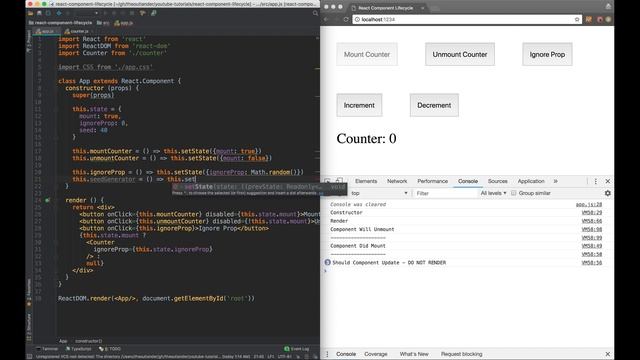Image resolution: width=640 pixels, height=360 pixels.
Task: Open the Elements tab in DevTools
Action: pyautogui.click(x=366, y=181)
